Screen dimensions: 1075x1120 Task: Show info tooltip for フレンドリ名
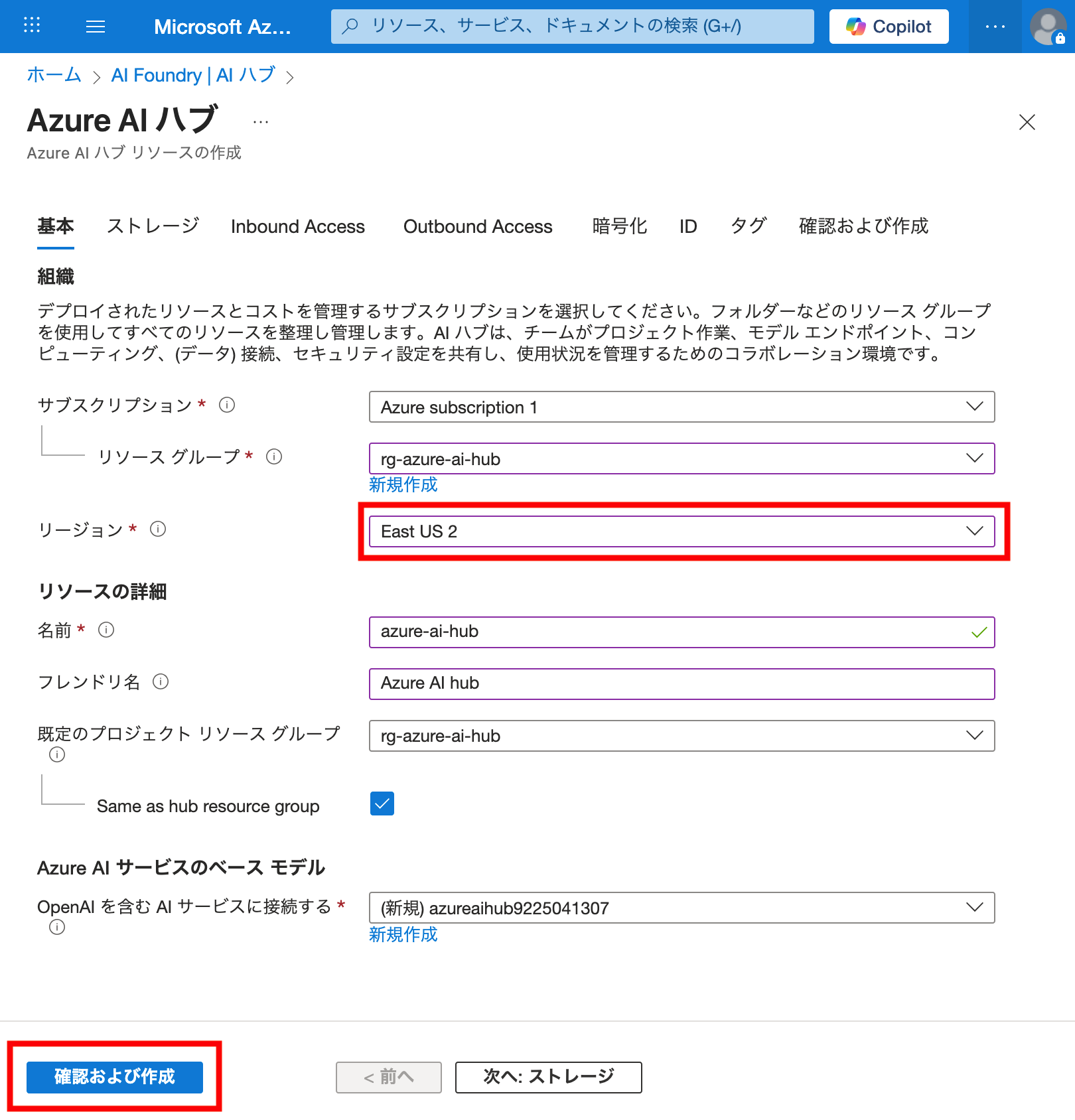(161, 681)
